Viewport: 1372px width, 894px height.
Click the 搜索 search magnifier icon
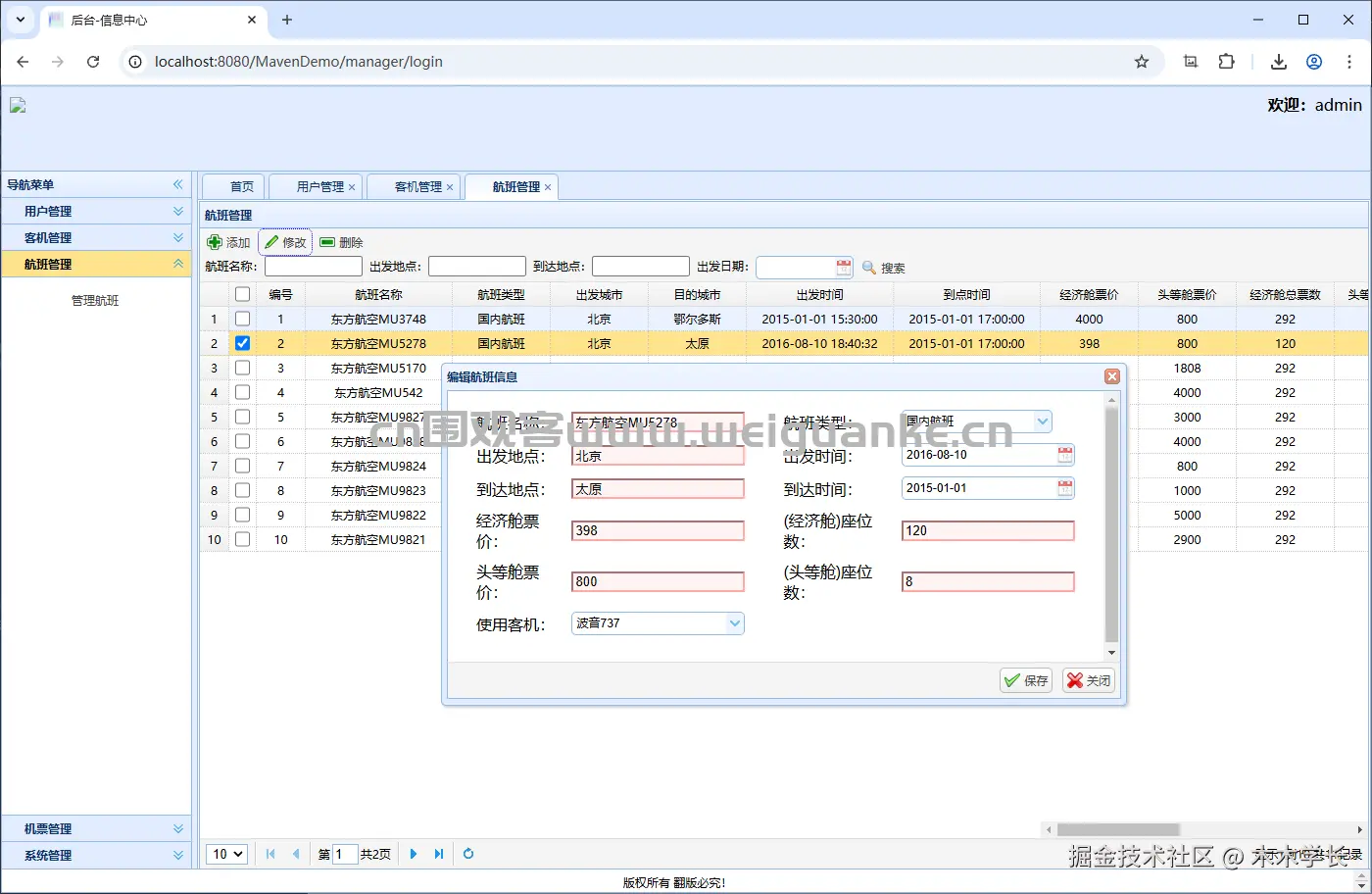coord(868,267)
